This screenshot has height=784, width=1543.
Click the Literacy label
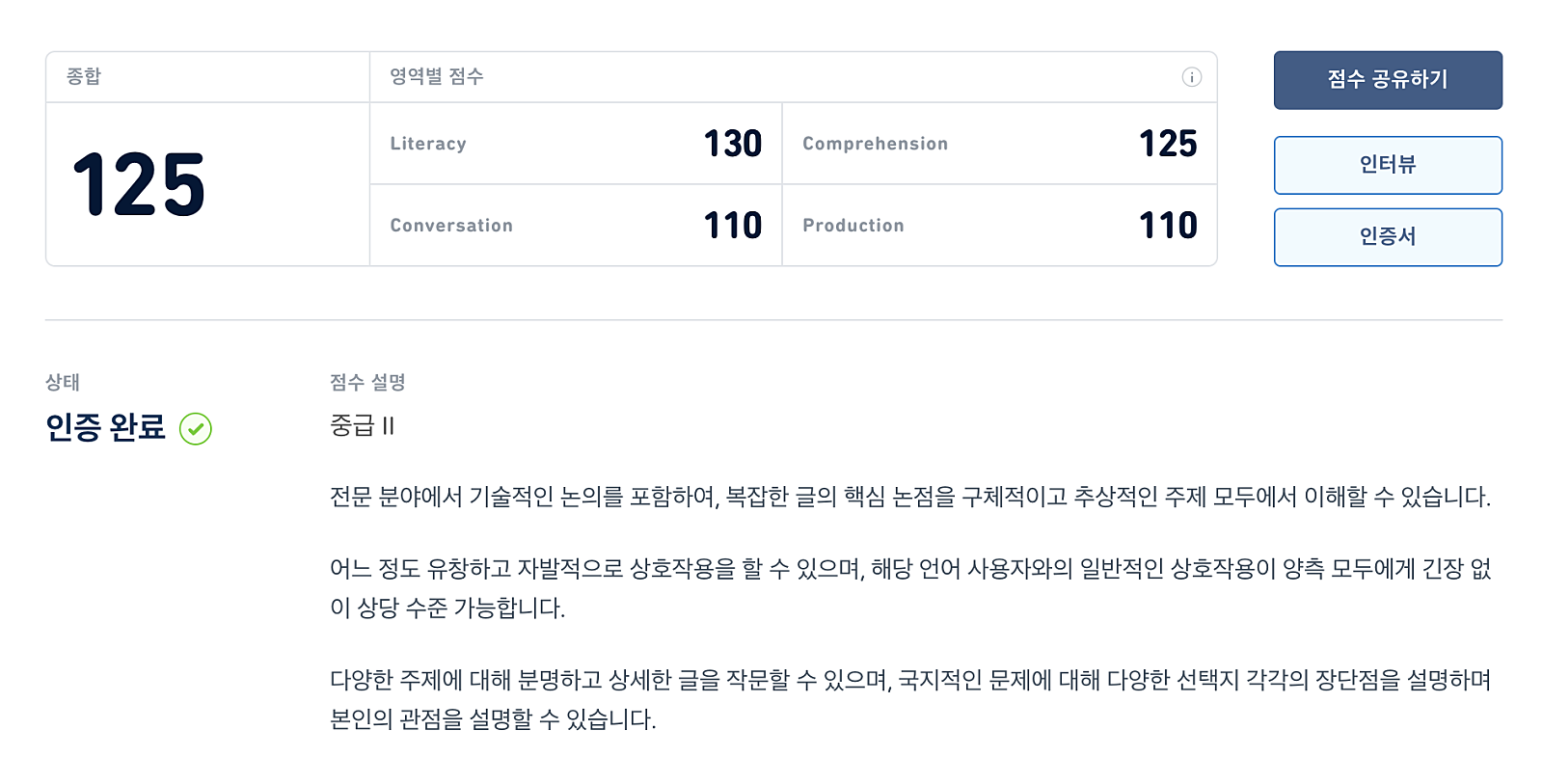coord(428,144)
